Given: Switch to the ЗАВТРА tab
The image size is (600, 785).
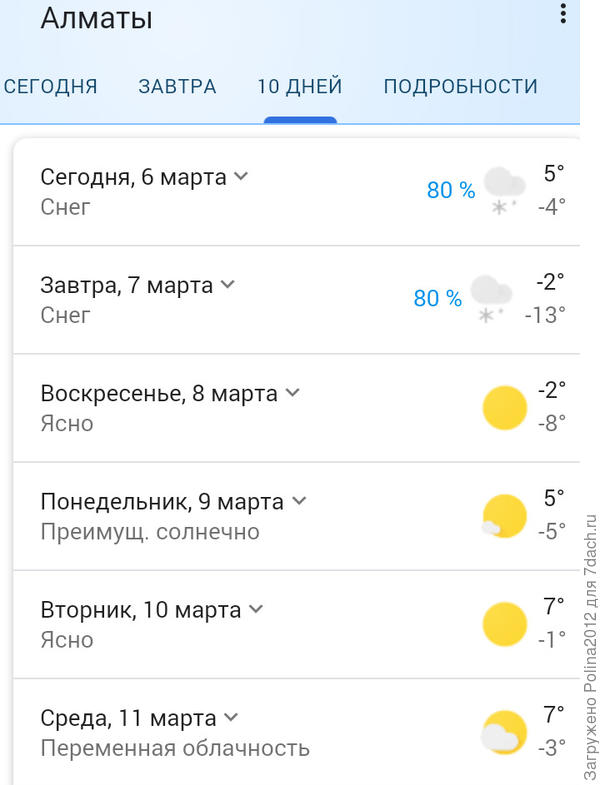Looking at the screenshot, I should [x=177, y=86].
